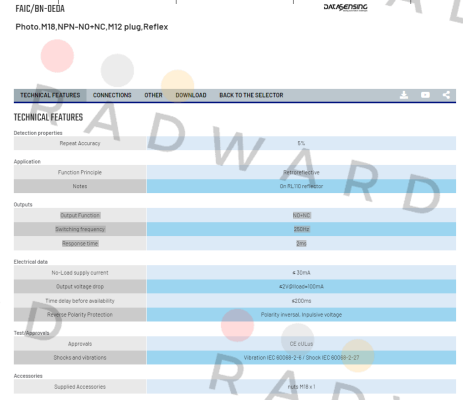The image size is (463, 400).
Task: Click the NO+NC output value
Action: pos(301,215)
